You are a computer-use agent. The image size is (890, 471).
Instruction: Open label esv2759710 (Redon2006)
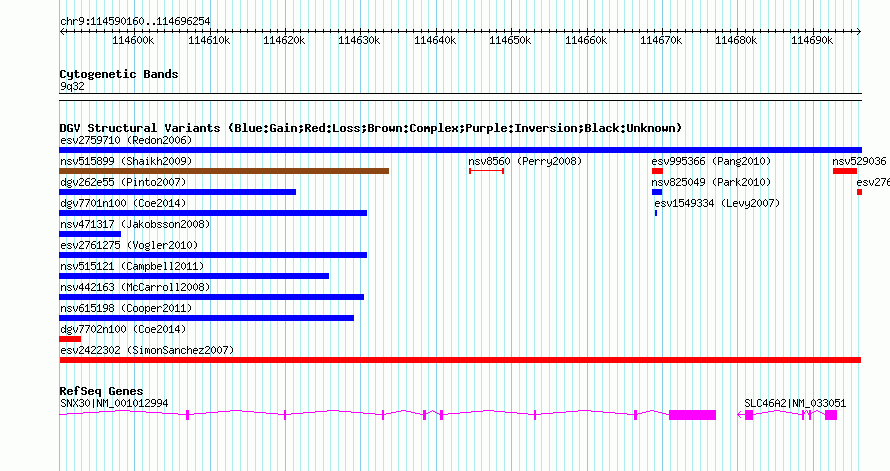pos(126,140)
